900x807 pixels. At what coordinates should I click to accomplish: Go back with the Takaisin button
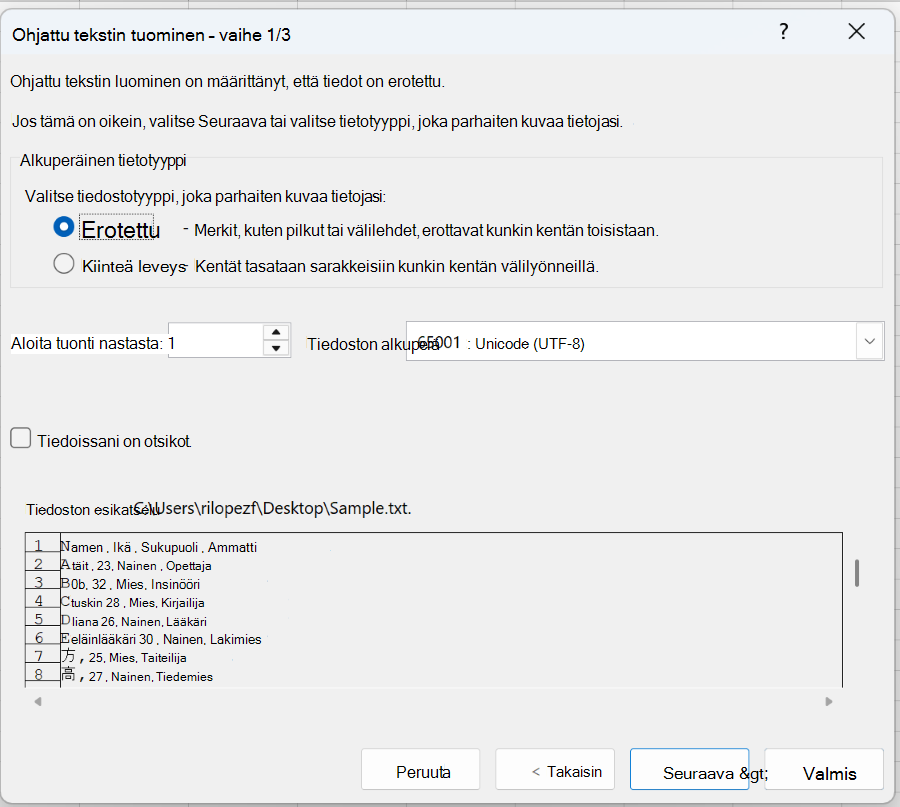point(555,770)
